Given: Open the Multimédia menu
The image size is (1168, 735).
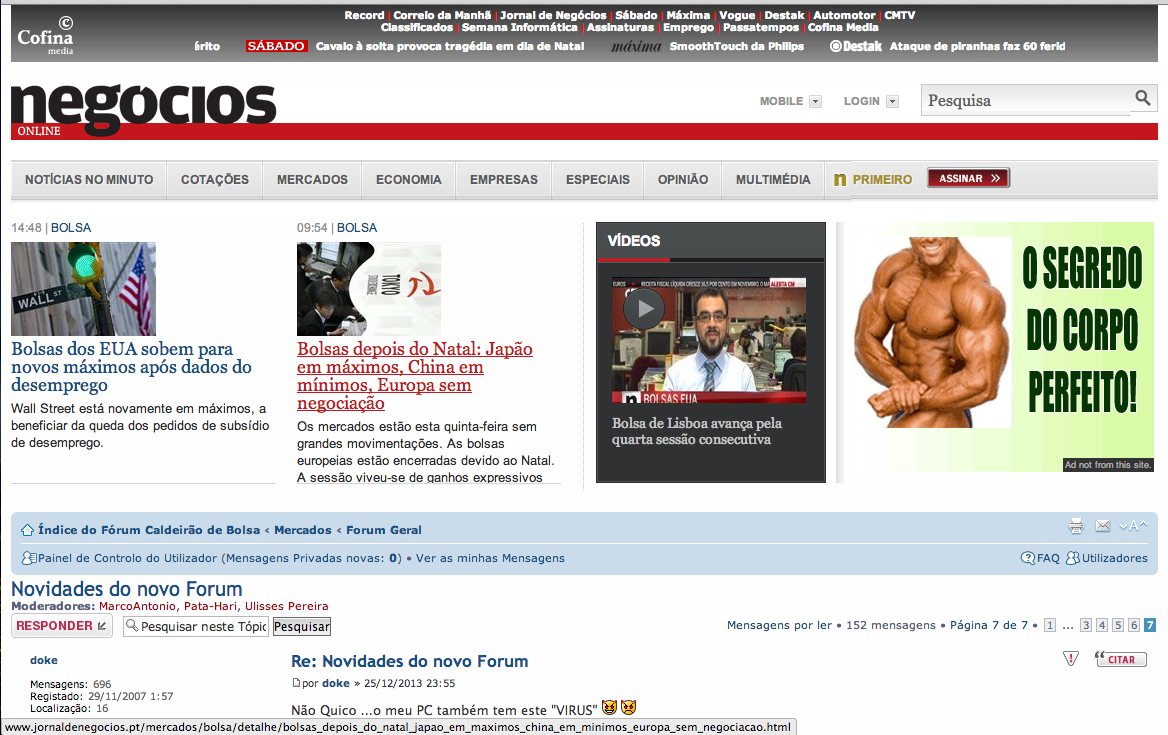Looking at the screenshot, I should (x=772, y=179).
